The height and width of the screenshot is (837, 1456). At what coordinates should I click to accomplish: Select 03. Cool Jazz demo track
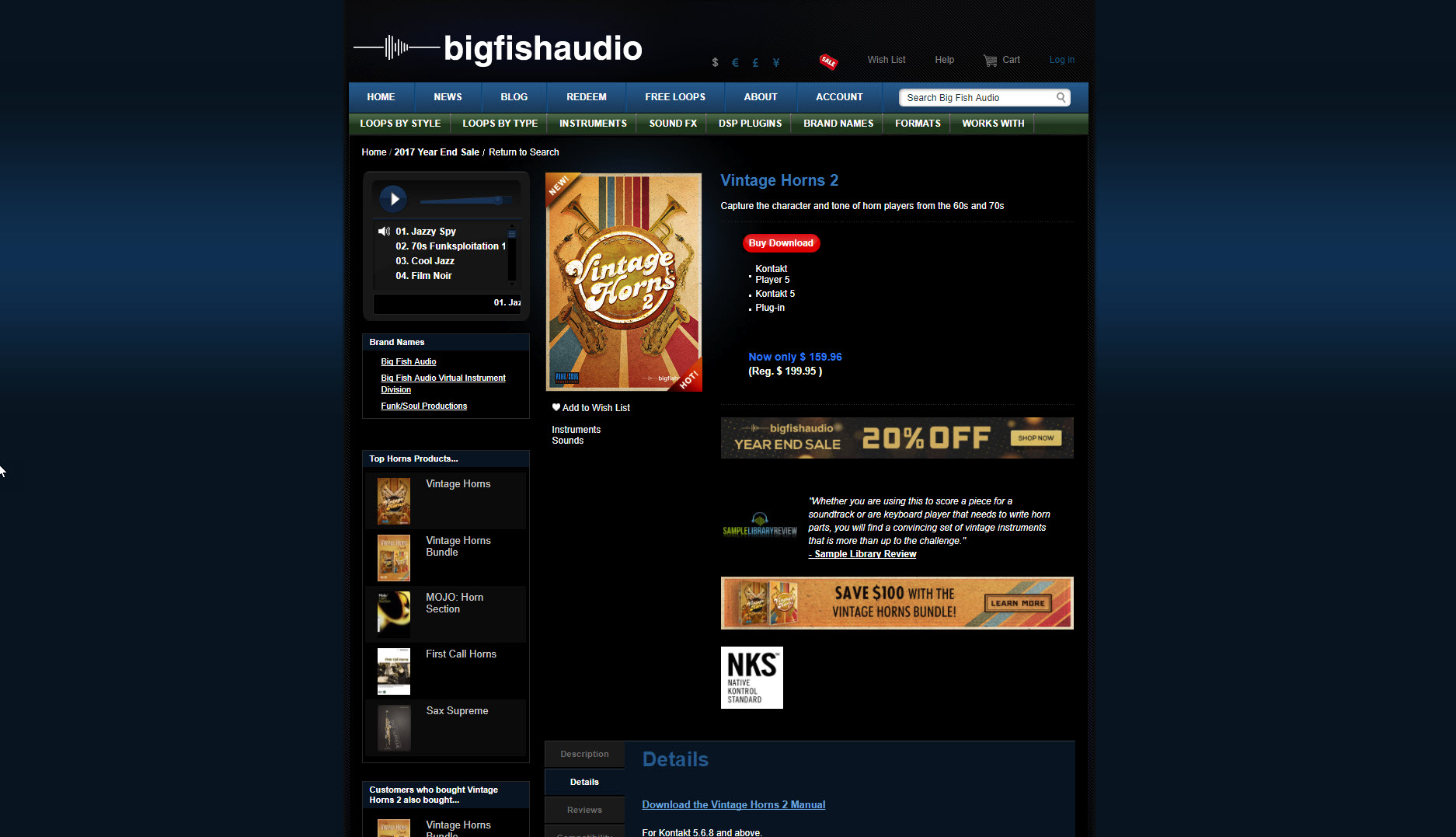point(425,261)
